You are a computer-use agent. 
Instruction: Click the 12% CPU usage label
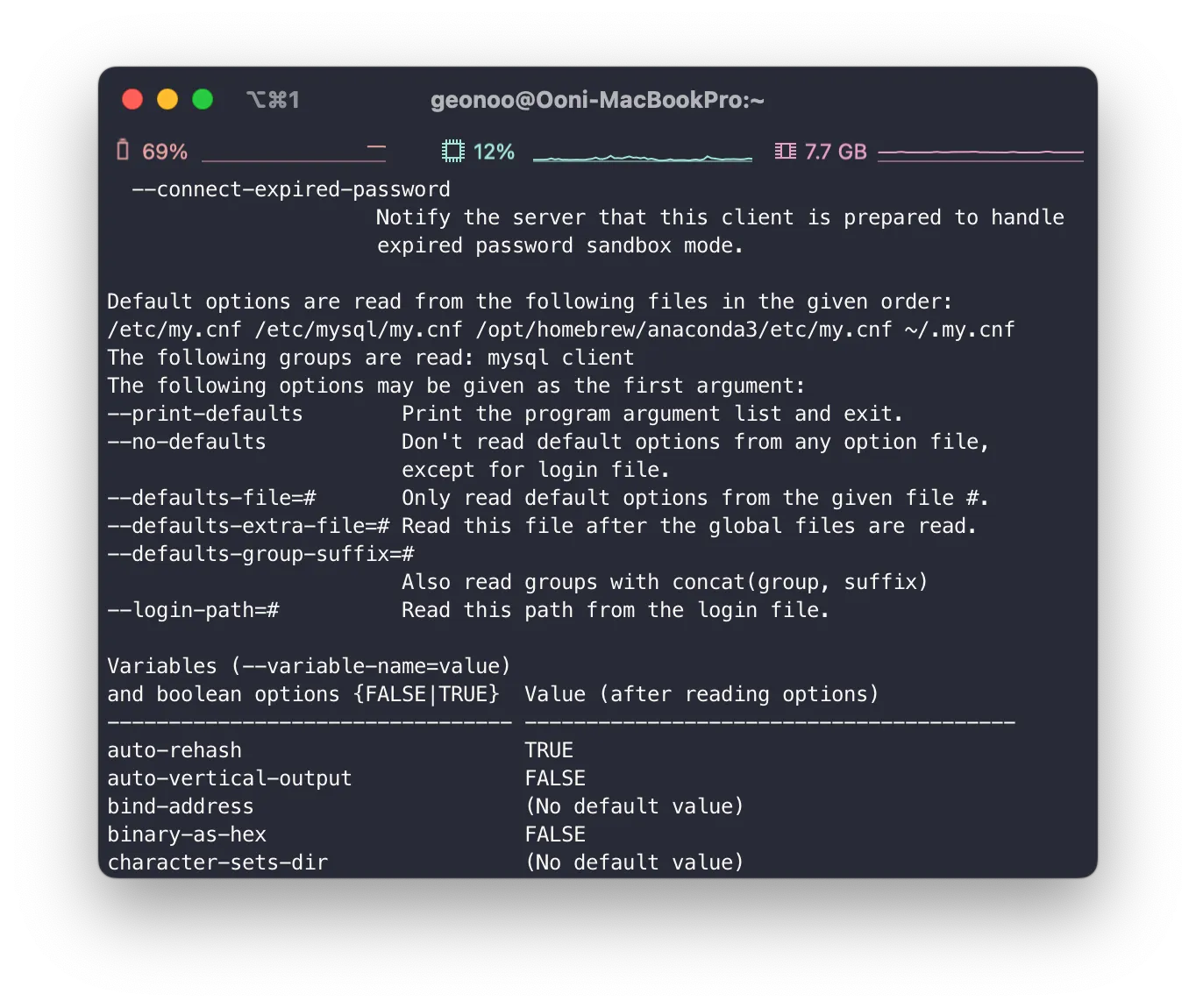pos(494,152)
